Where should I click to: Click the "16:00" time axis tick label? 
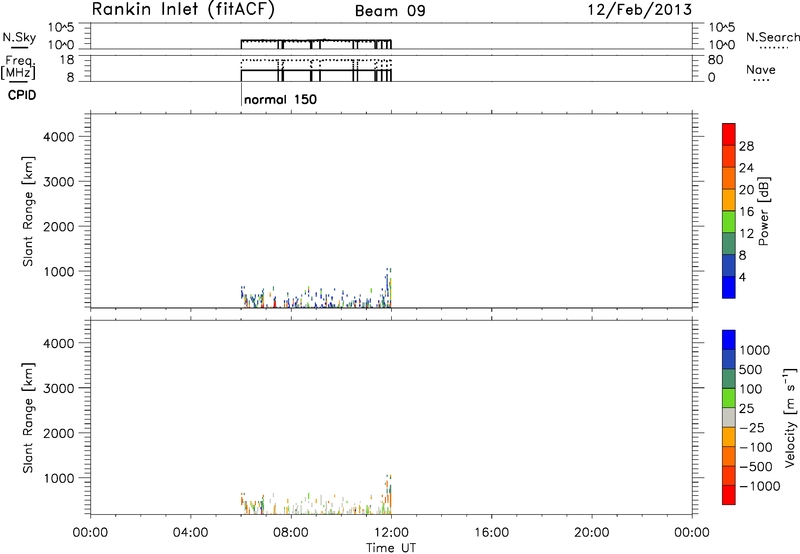click(491, 533)
